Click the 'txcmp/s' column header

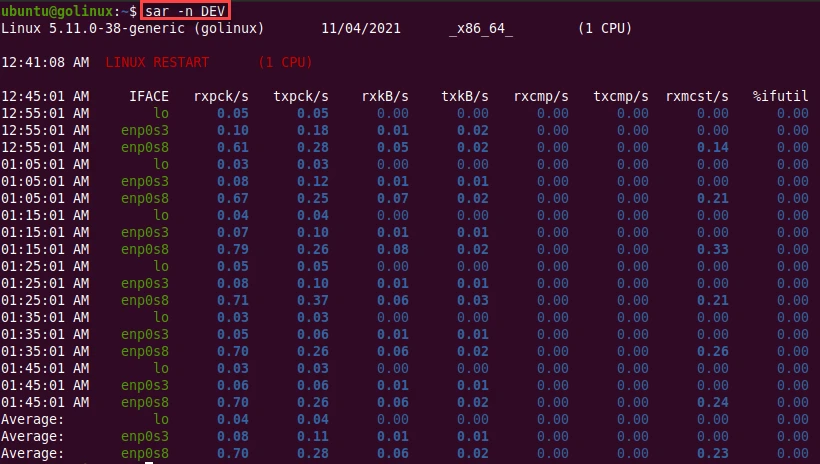[621, 96]
